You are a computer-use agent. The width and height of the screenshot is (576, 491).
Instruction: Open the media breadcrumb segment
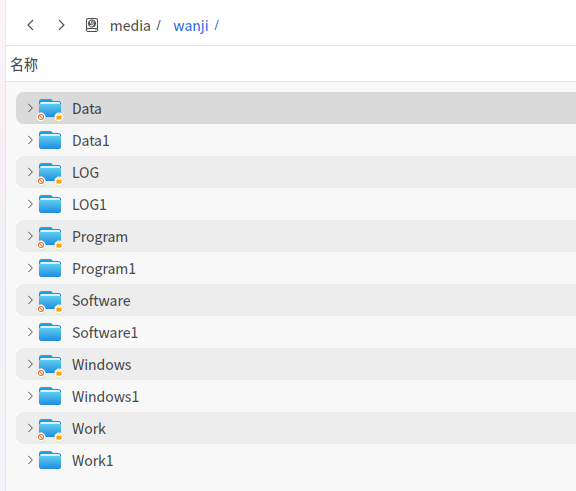pos(130,26)
